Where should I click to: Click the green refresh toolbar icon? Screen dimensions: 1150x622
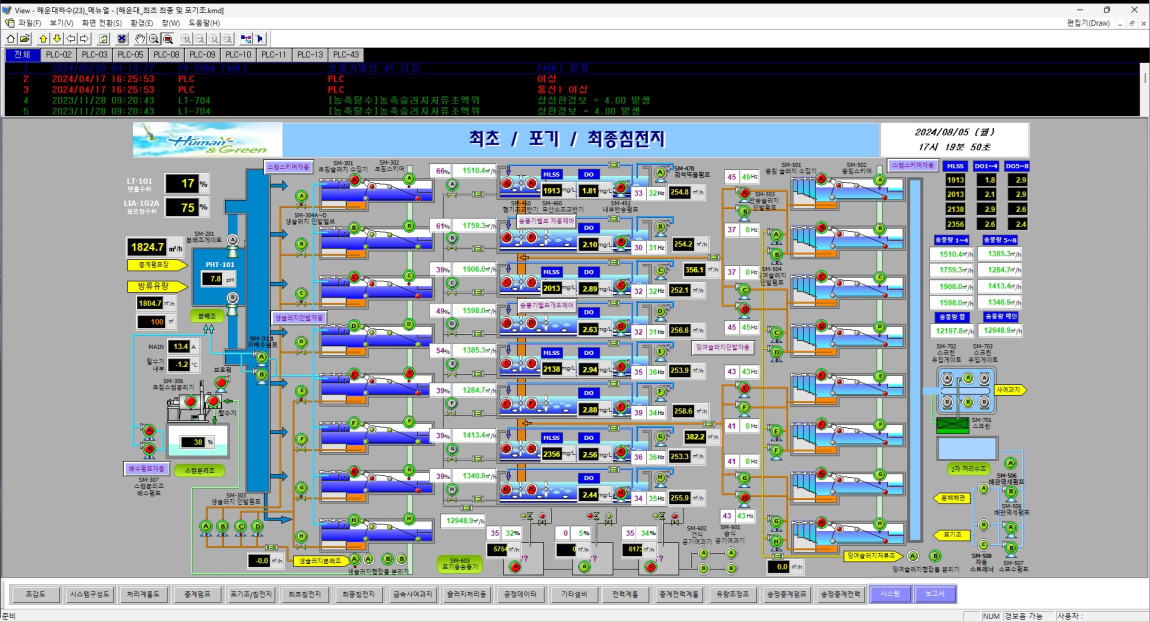click(x=103, y=38)
